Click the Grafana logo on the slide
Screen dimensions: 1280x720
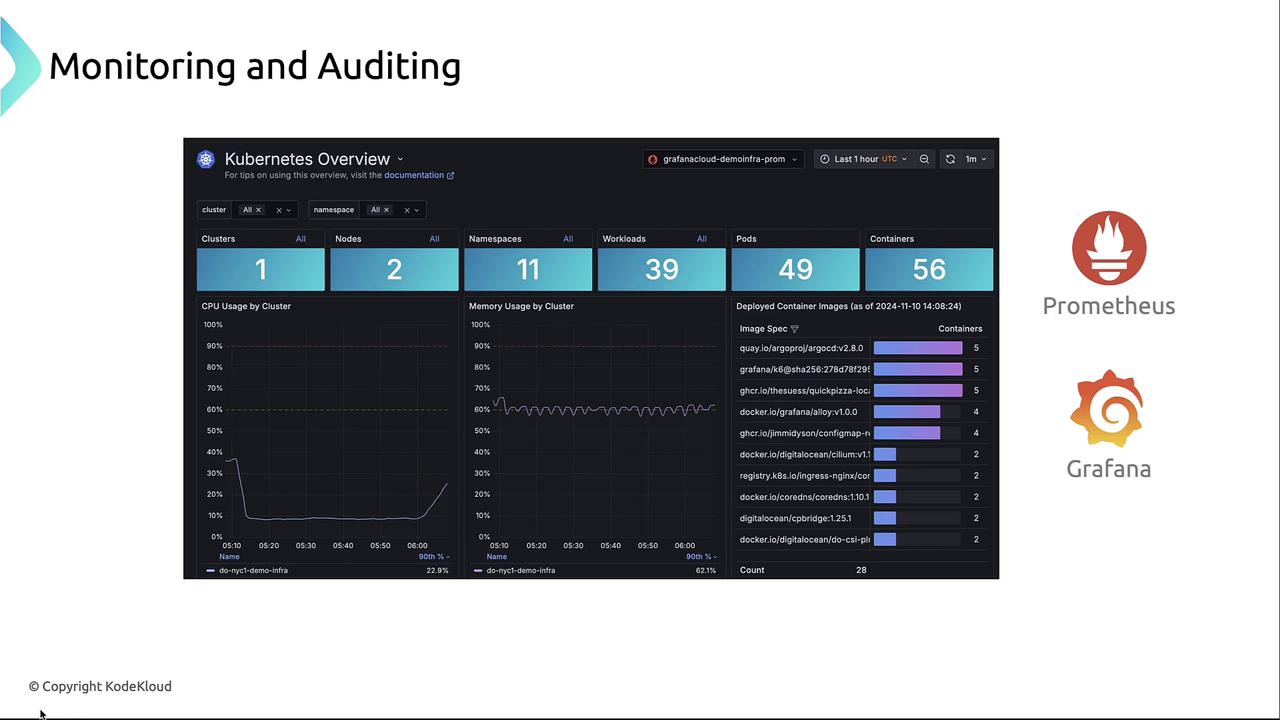pos(1107,409)
